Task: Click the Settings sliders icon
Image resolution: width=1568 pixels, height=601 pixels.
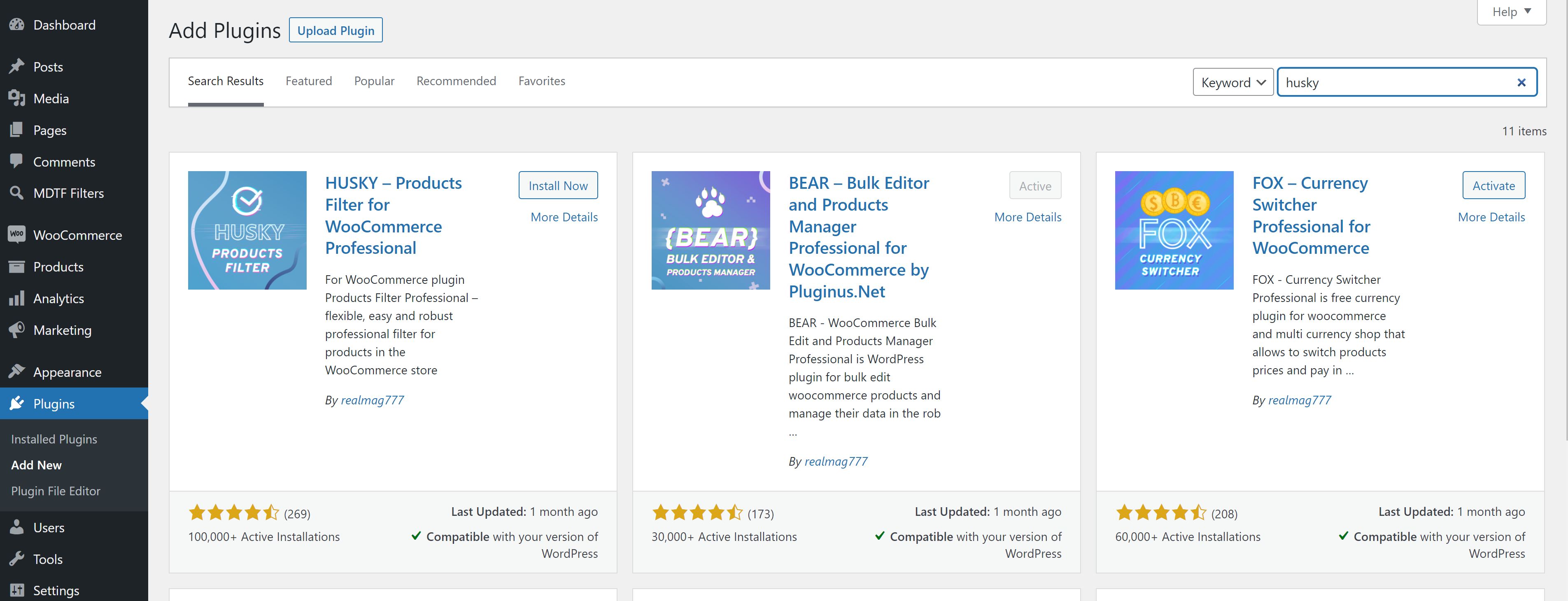Action: 17,590
